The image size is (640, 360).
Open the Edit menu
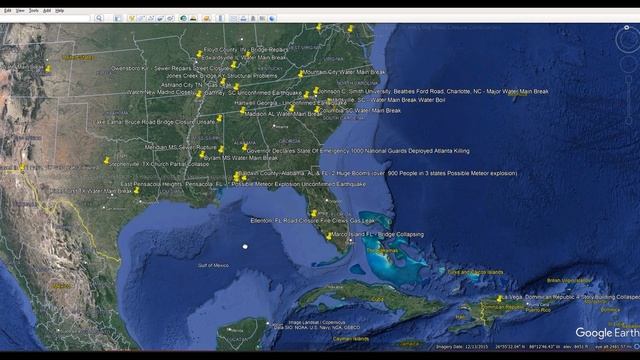pyautogui.click(x=8, y=11)
